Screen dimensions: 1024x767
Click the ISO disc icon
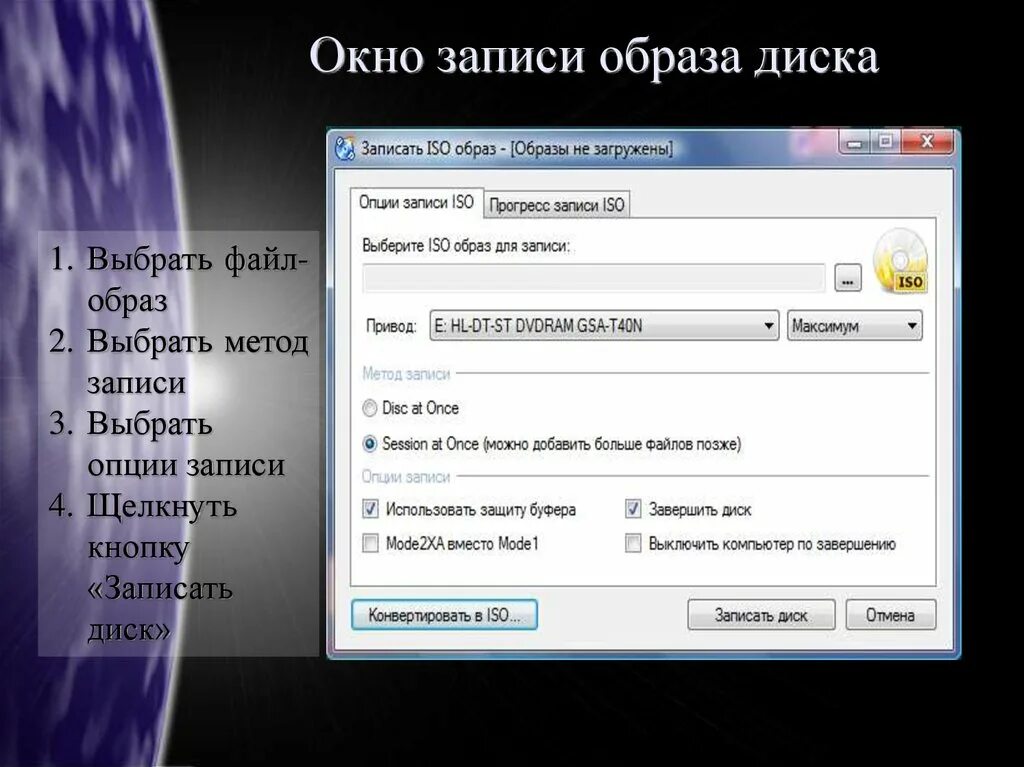coord(902,262)
